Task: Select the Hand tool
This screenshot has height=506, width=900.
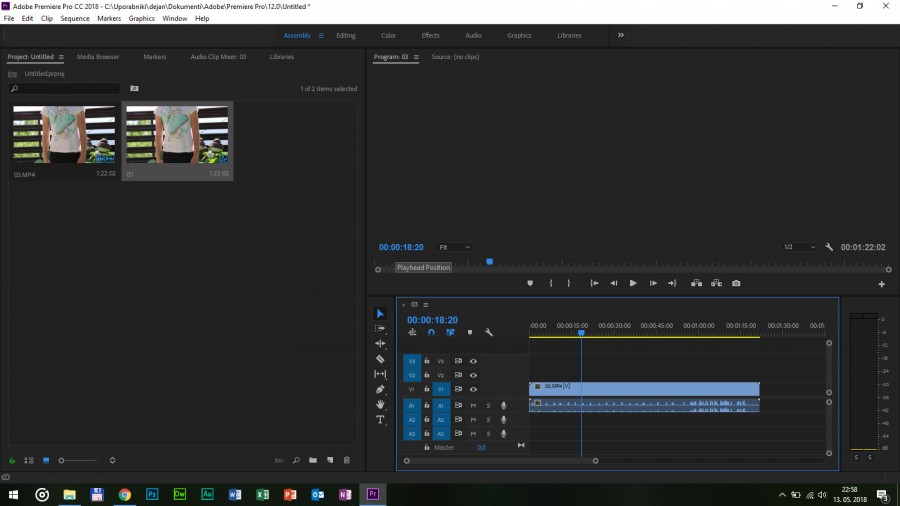Action: [x=380, y=404]
